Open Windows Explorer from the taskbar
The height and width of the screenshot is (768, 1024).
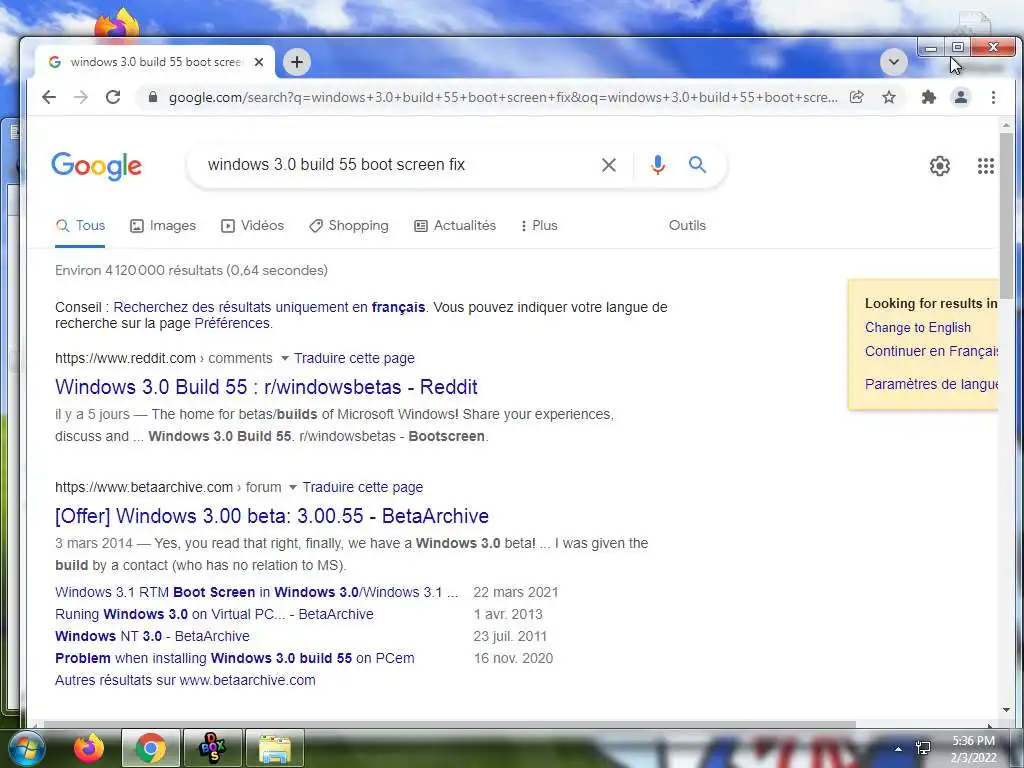pos(275,748)
